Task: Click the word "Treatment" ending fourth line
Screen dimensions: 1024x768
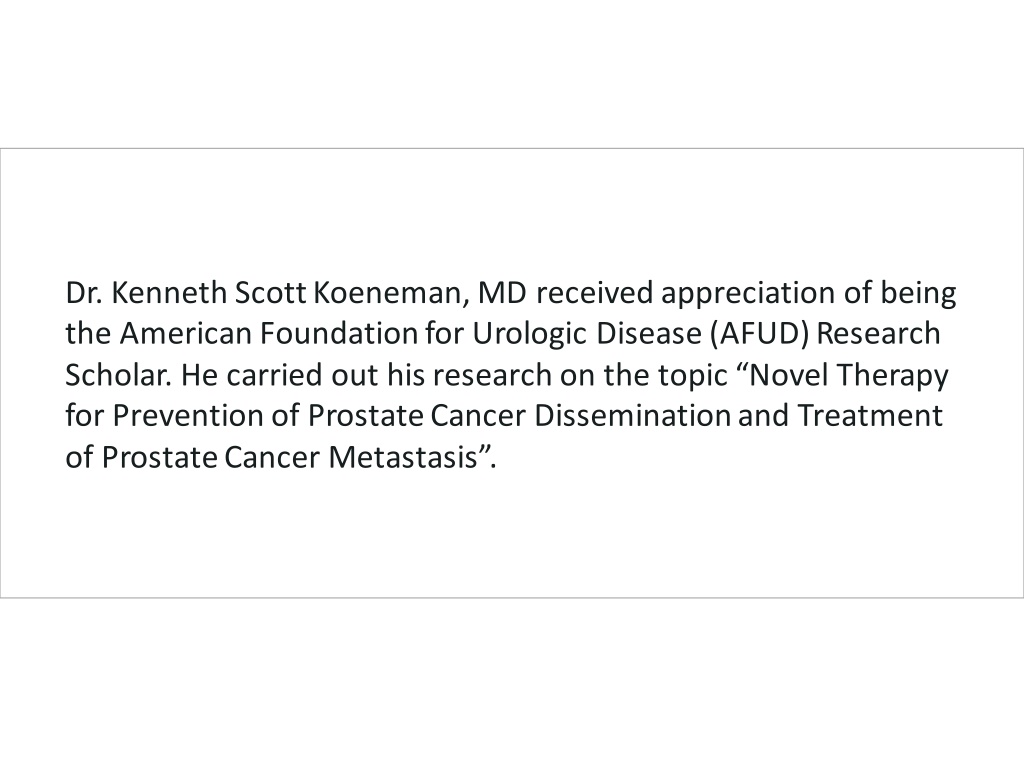Action: [x=871, y=415]
